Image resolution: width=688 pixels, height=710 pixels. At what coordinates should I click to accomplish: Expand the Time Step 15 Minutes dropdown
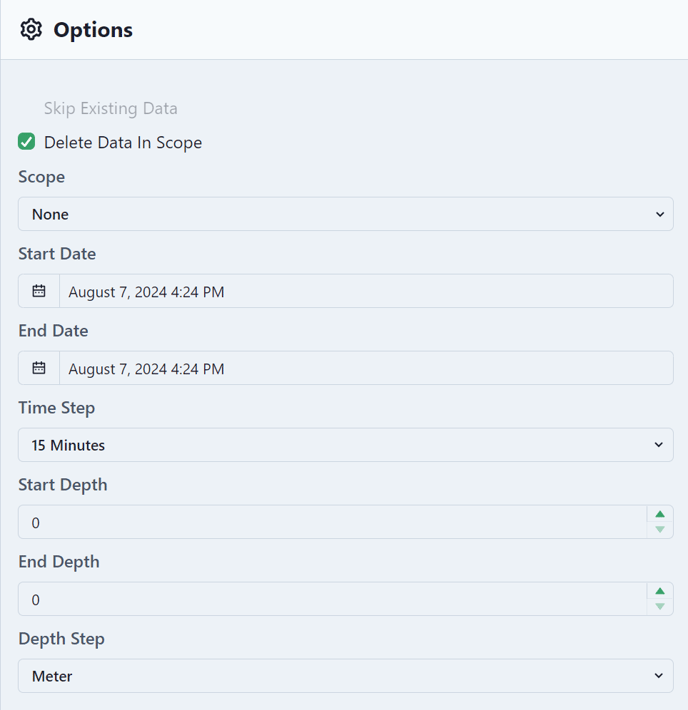coord(346,445)
